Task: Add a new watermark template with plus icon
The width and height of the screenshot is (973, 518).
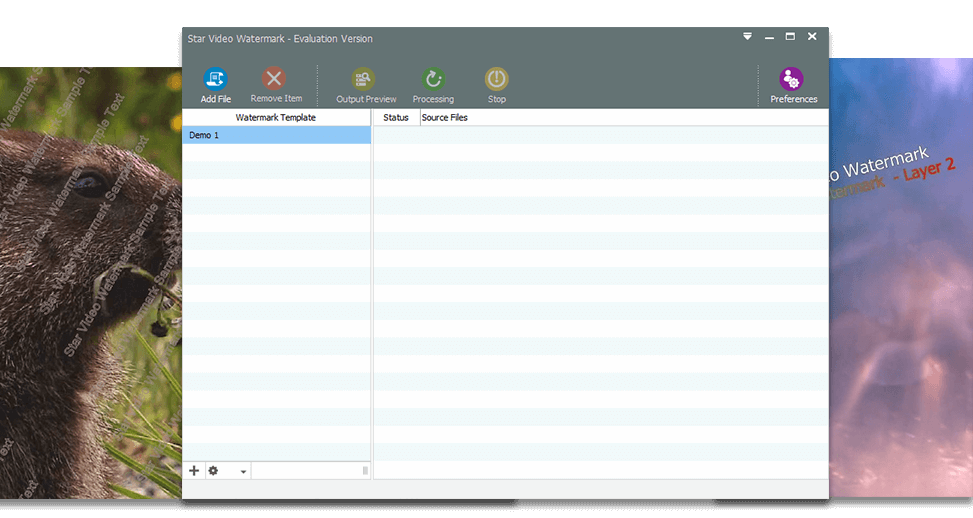Action: pos(194,471)
